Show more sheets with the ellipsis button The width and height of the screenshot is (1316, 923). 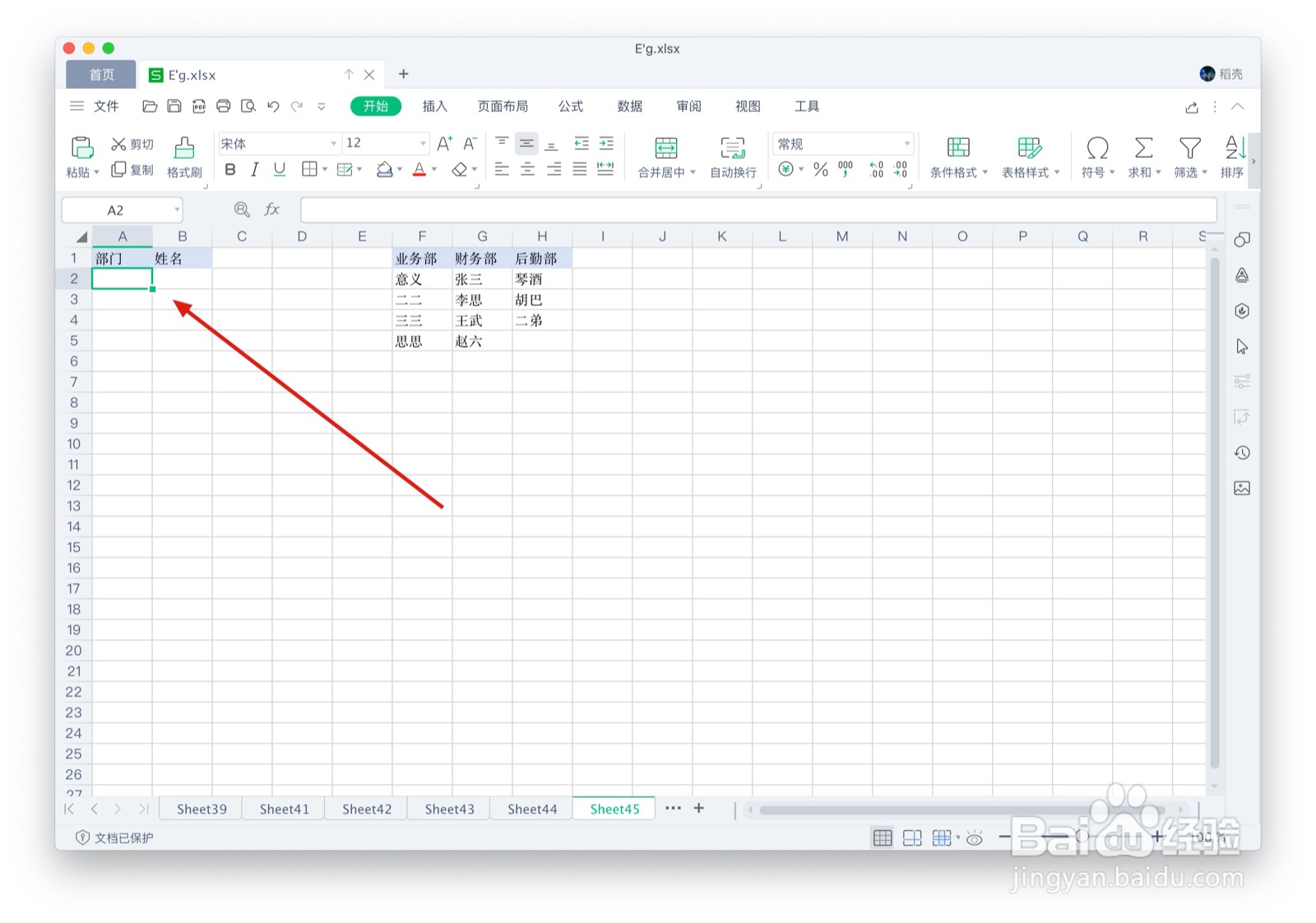673,808
